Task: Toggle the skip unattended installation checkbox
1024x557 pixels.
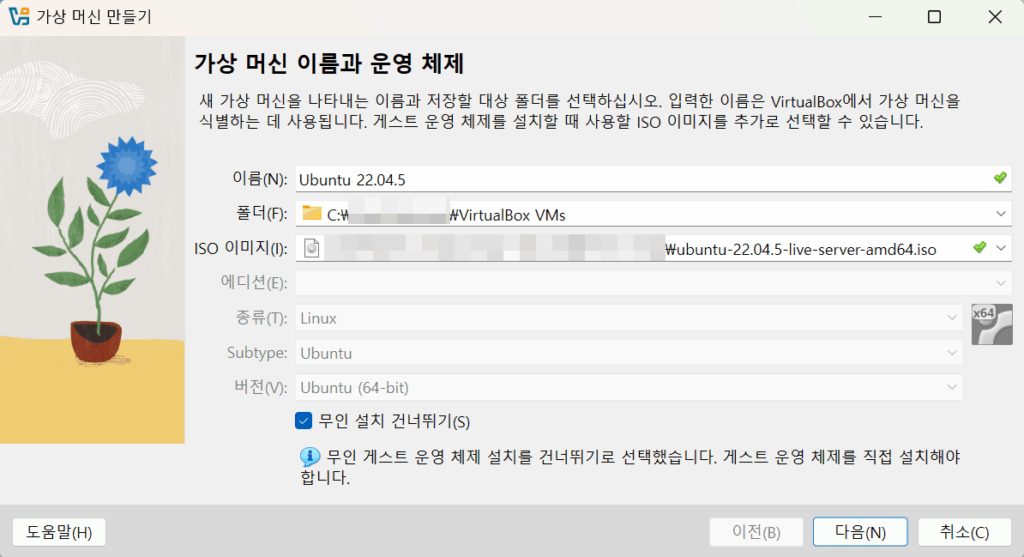Action: tap(304, 421)
